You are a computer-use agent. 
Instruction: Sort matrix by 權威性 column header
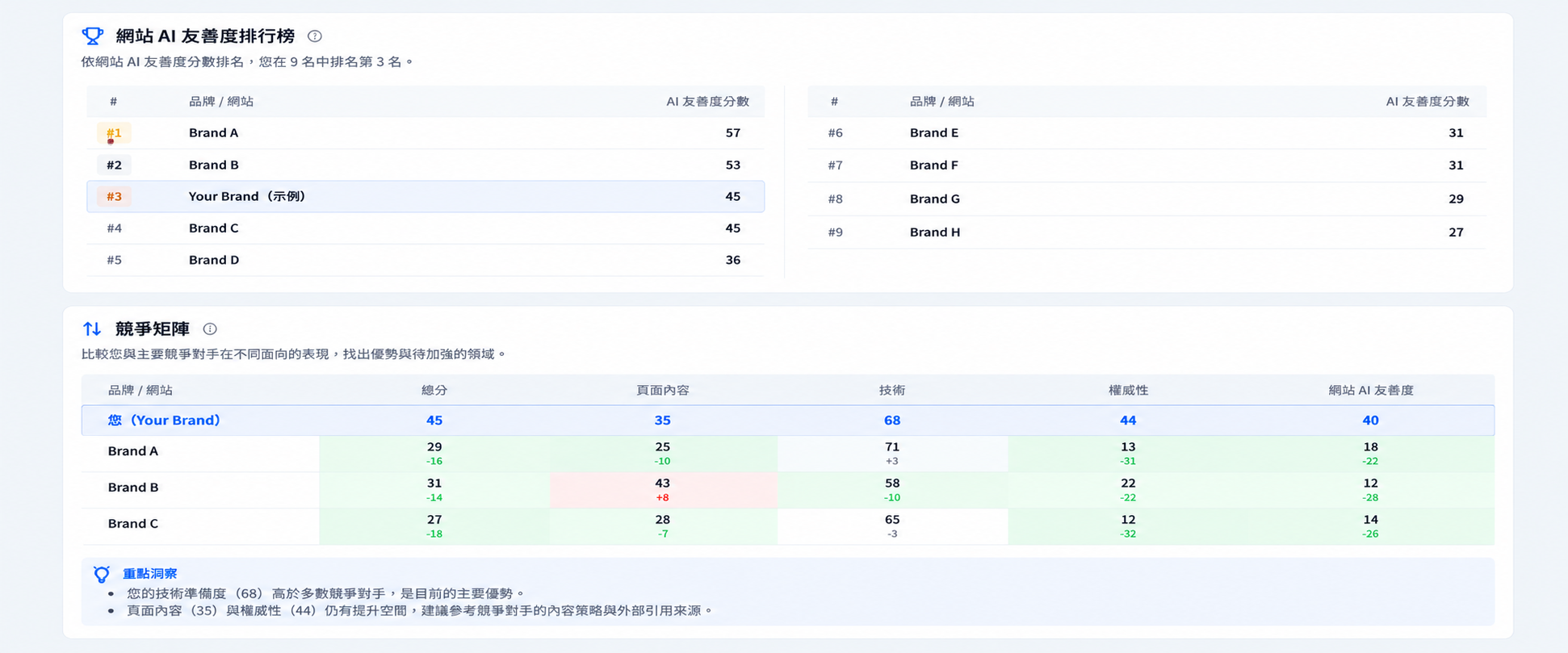click(x=1128, y=390)
